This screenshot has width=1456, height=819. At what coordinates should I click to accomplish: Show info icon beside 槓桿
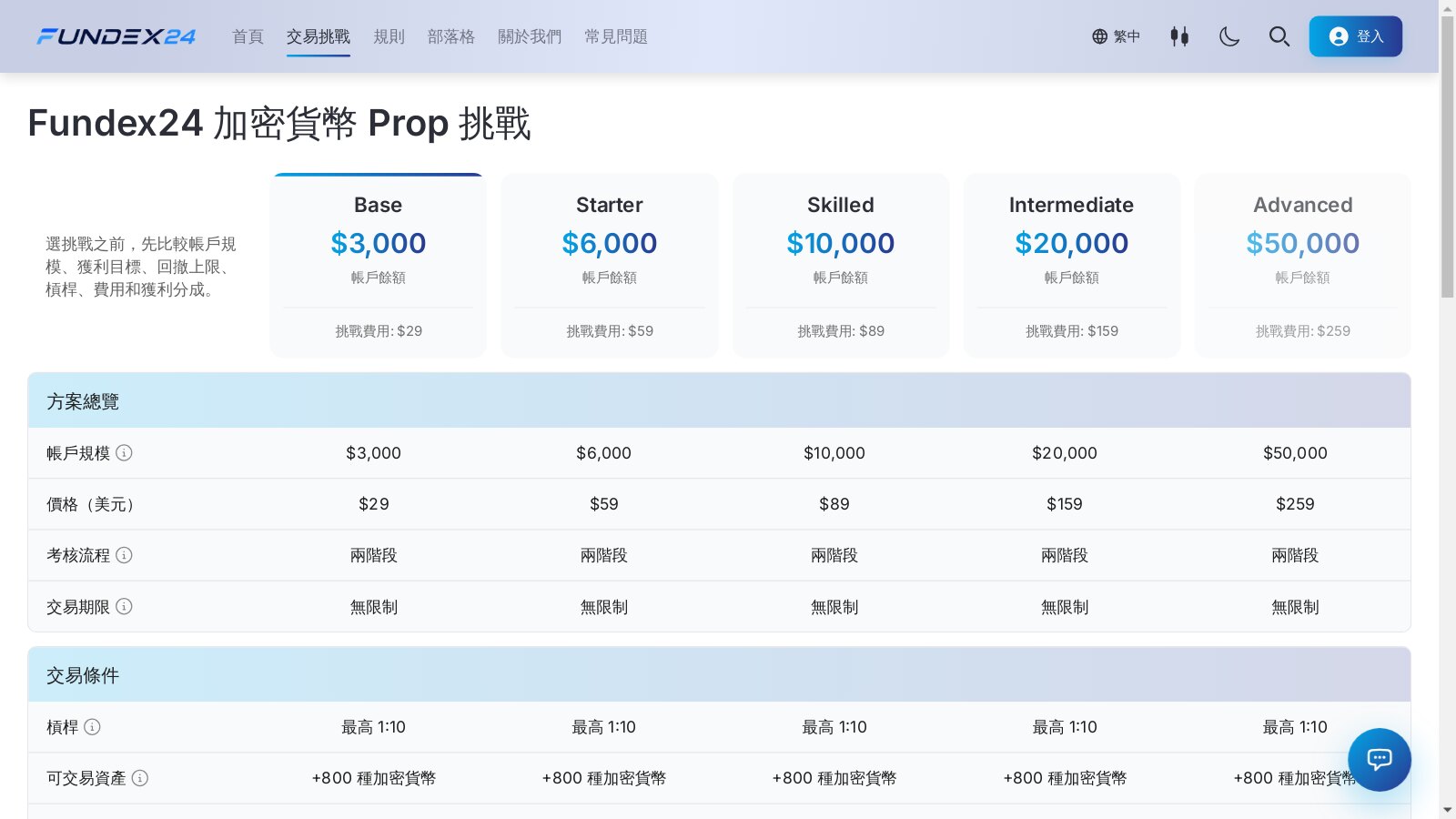(93, 726)
